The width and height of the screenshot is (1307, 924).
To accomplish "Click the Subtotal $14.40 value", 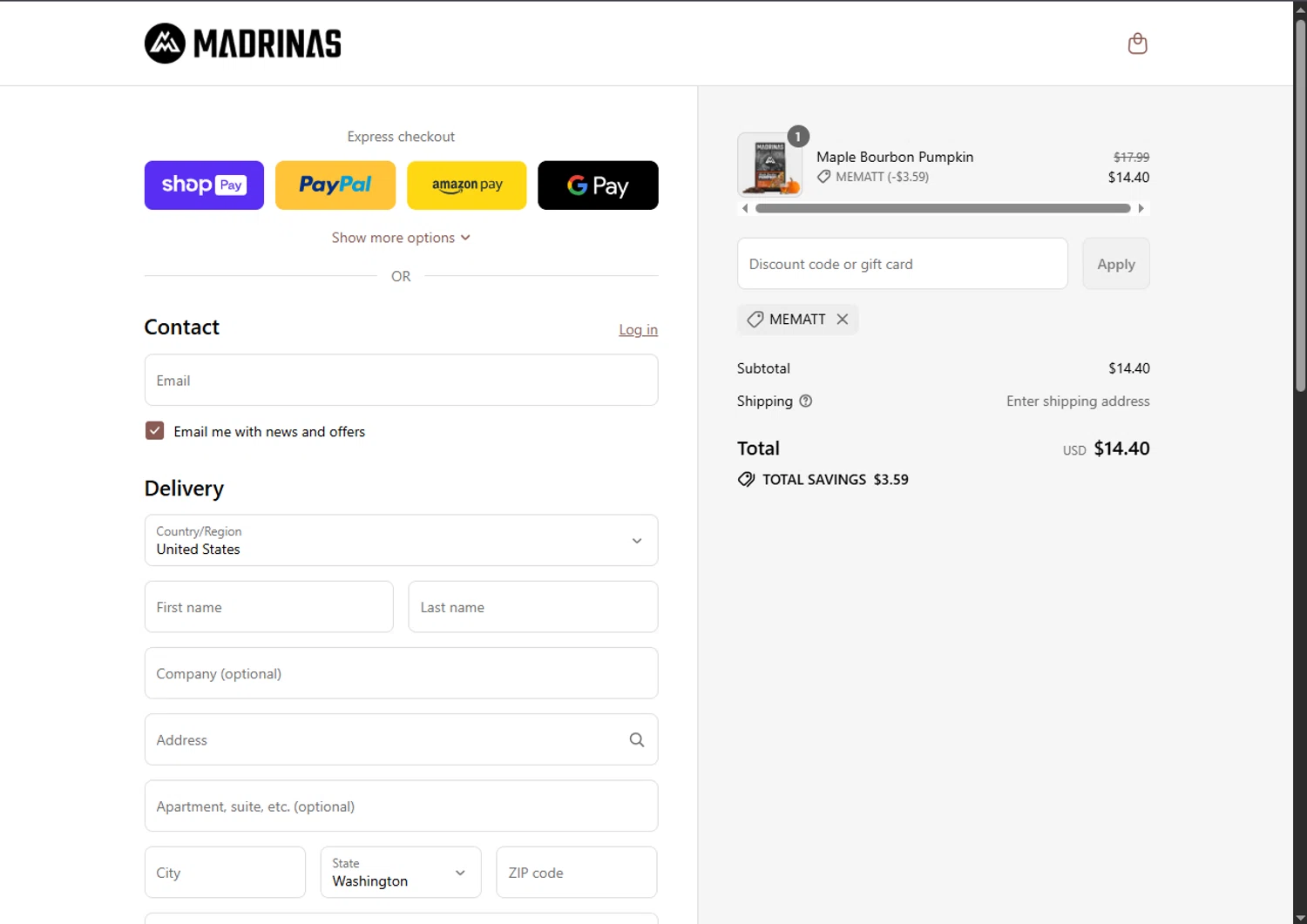I will click(x=1128, y=368).
